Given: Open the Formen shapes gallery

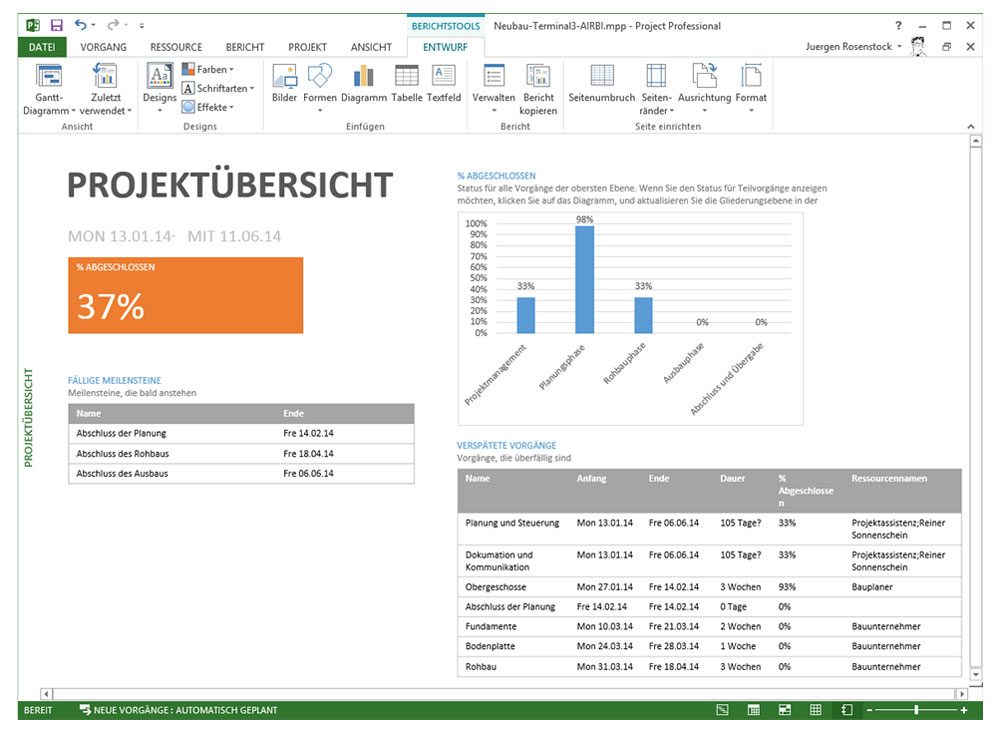Looking at the screenshot, I should [320, 88].
